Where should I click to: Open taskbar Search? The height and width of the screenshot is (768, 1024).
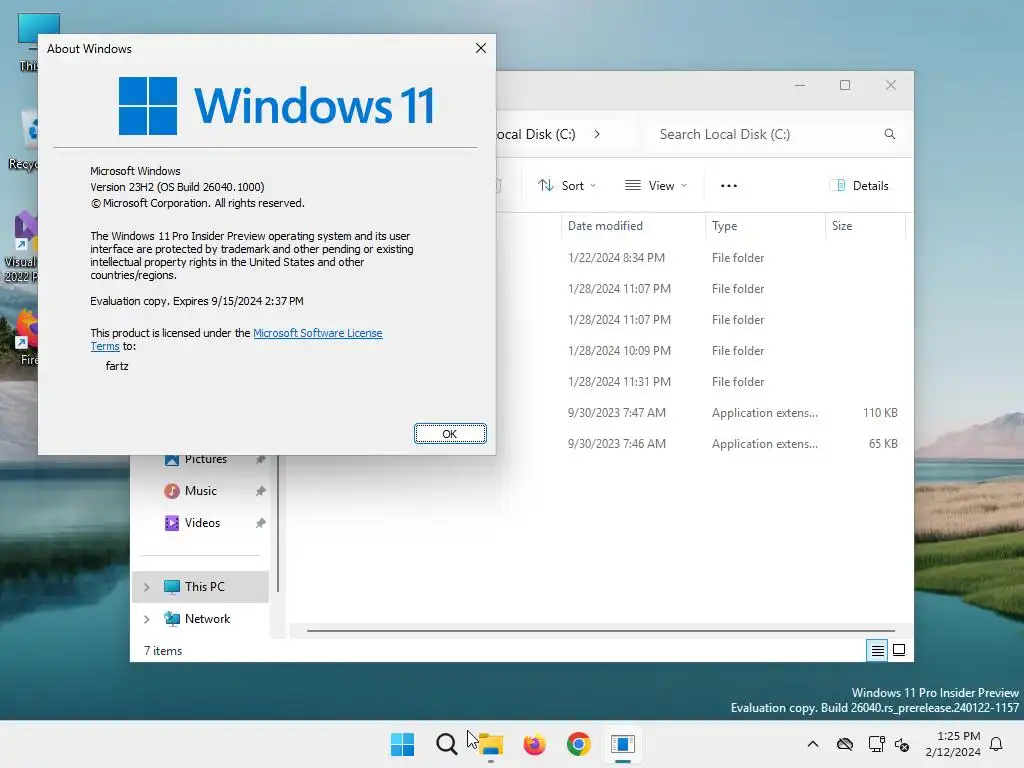[x=447, y=744]
